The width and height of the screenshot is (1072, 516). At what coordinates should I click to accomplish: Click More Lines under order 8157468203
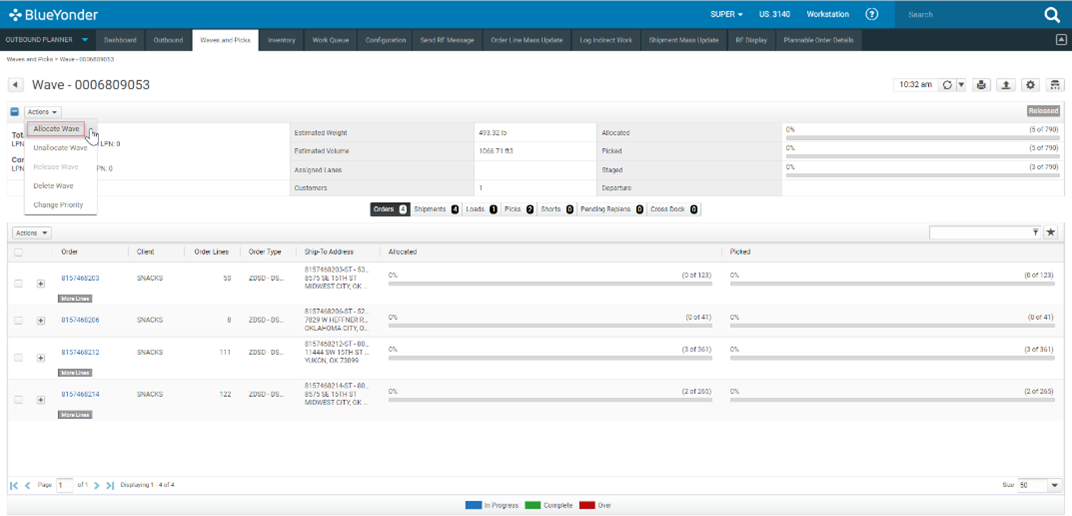pyautogui.click(x=75, y=299)
